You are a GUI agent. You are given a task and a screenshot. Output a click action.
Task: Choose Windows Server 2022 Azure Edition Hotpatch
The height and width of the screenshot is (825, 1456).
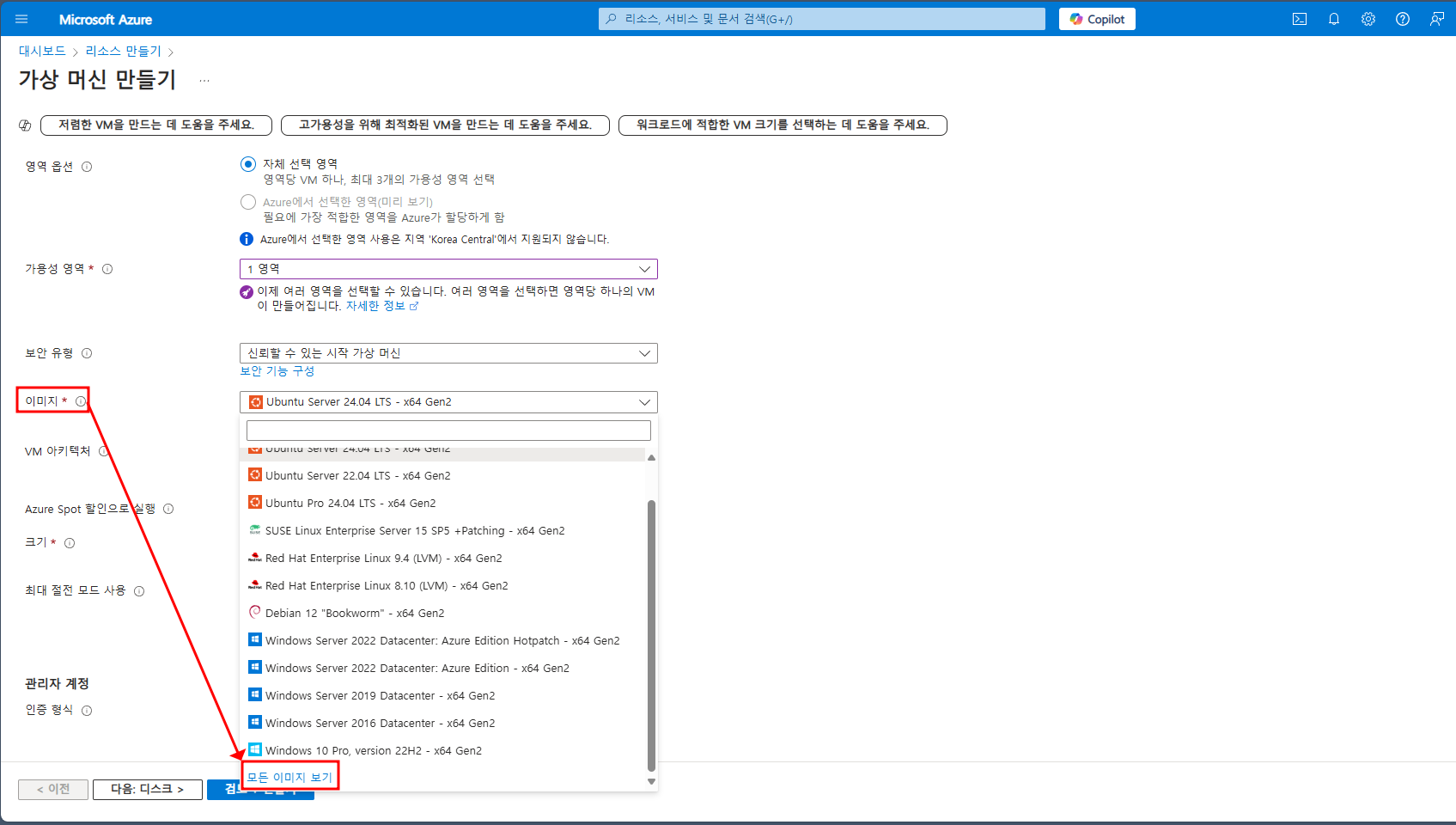(442, 640)
